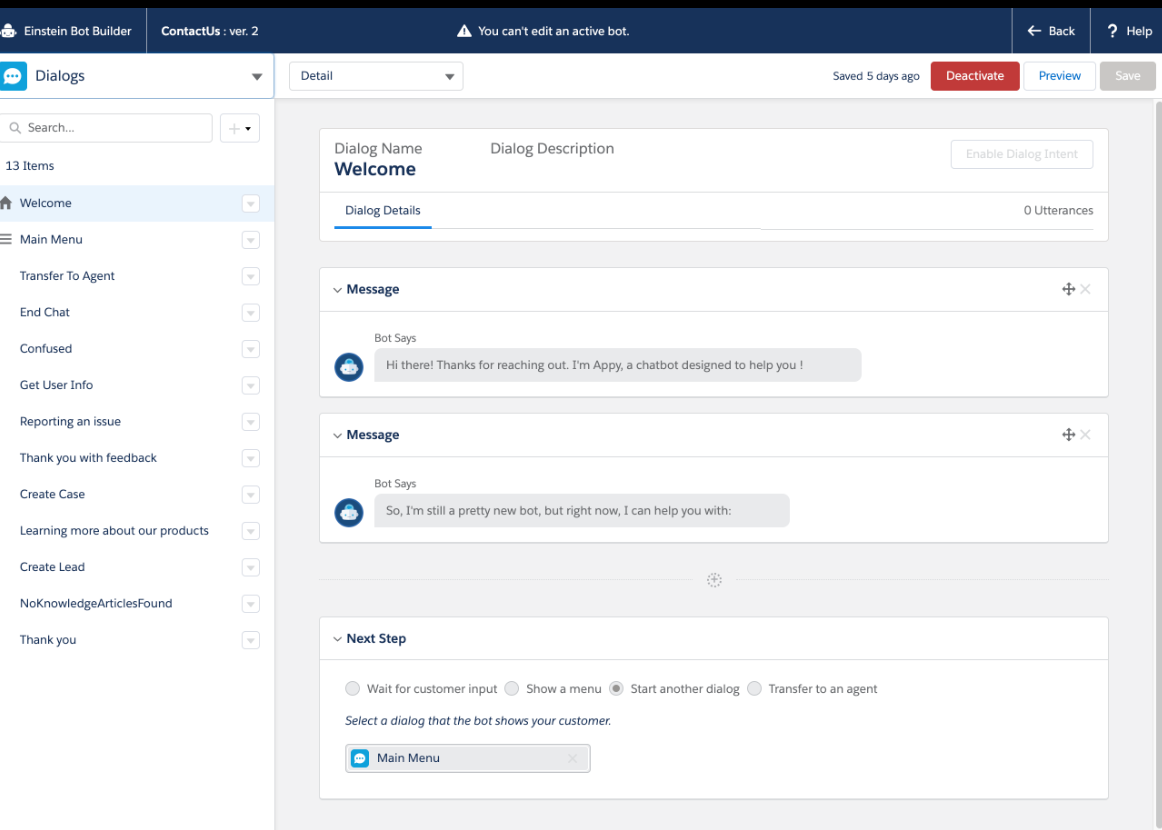1162x830 pixels.
Task: Click the 'Hi there!' bot message text box
Action: 617,365
